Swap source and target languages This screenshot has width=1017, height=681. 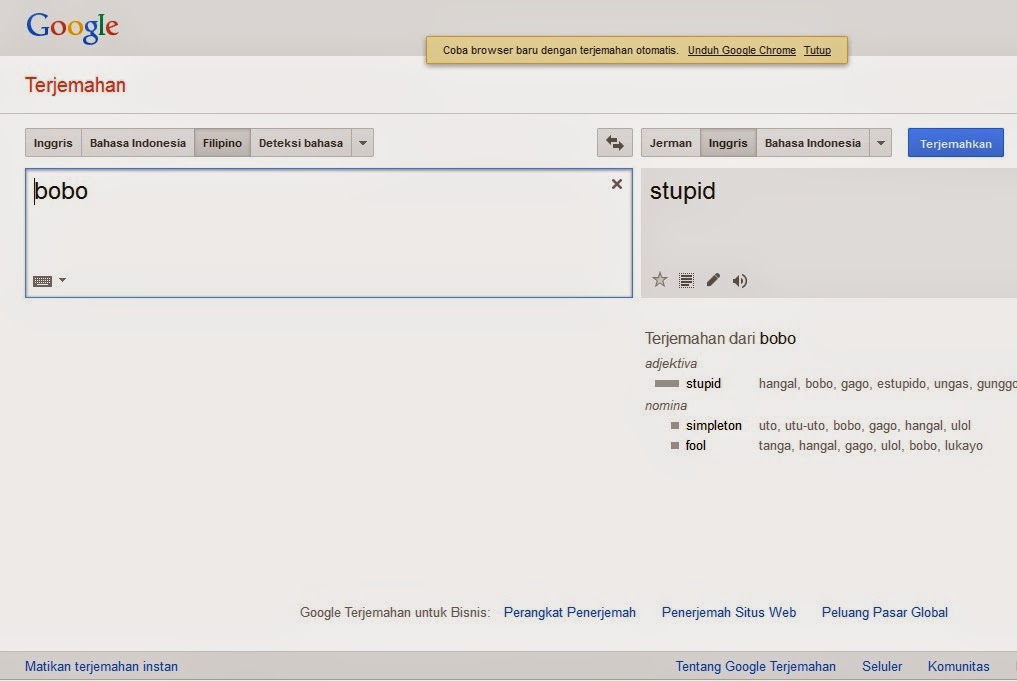coord(614,143)
